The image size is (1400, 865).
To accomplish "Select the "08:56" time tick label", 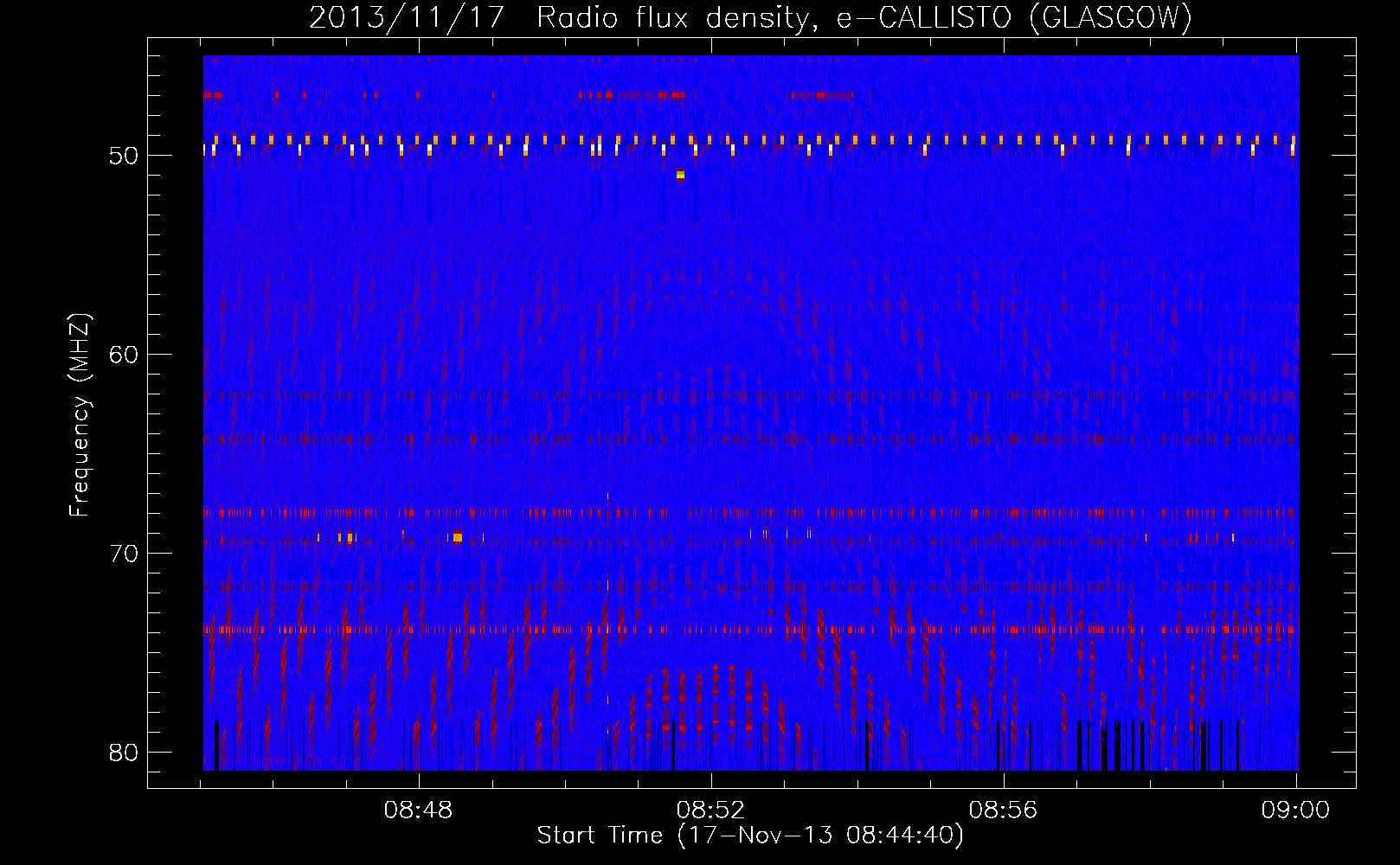I will click(x=1003, y=811).
